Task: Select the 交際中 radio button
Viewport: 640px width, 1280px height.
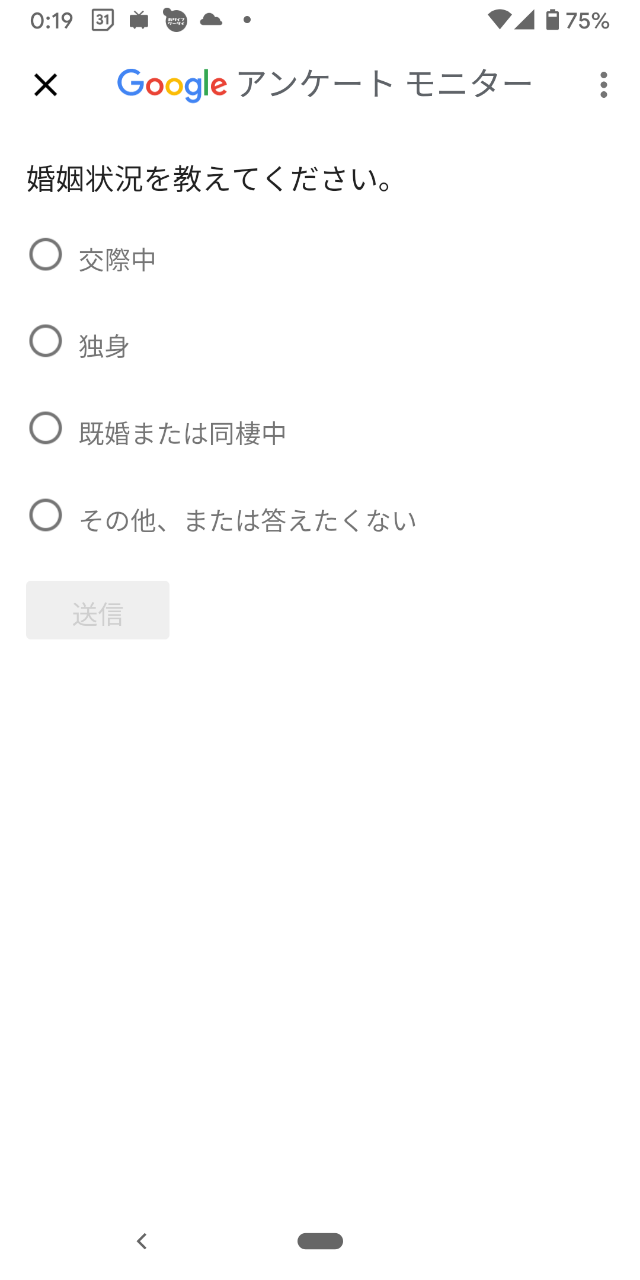Action: coord(46,255)
